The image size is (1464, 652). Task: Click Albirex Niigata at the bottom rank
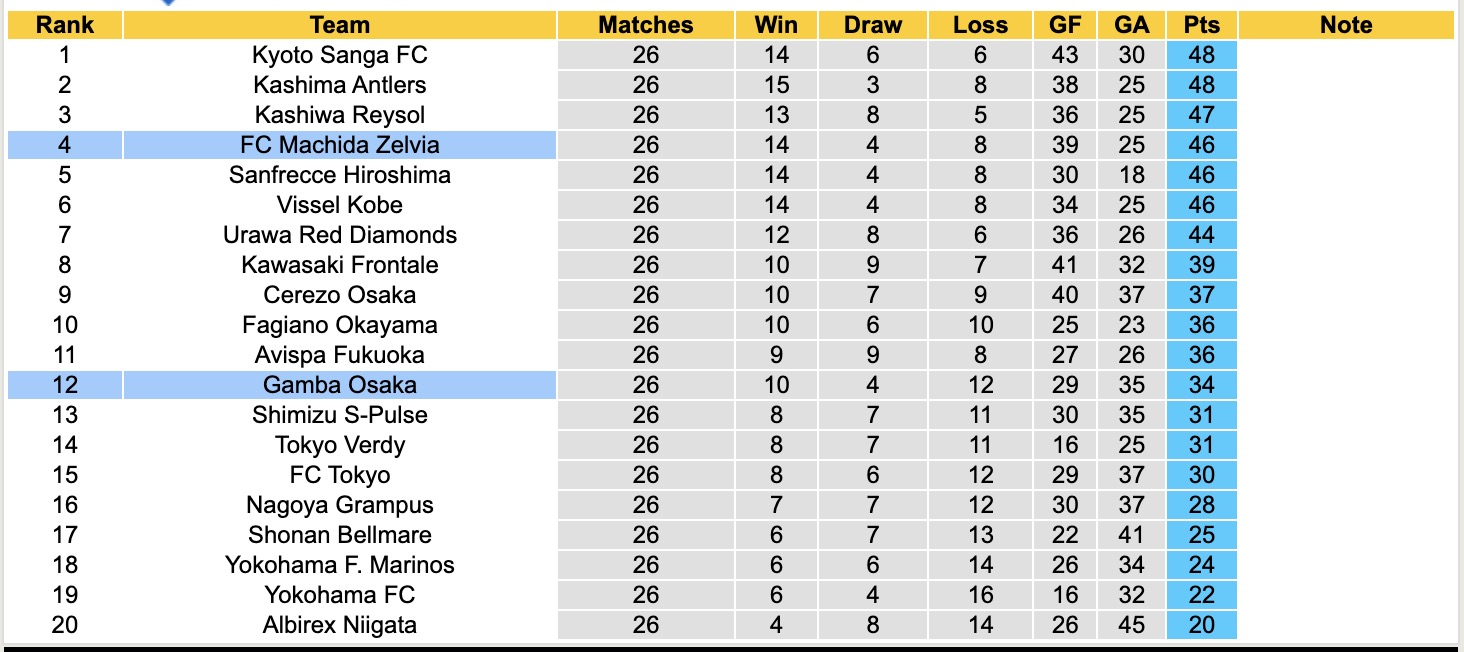[339, 625]
